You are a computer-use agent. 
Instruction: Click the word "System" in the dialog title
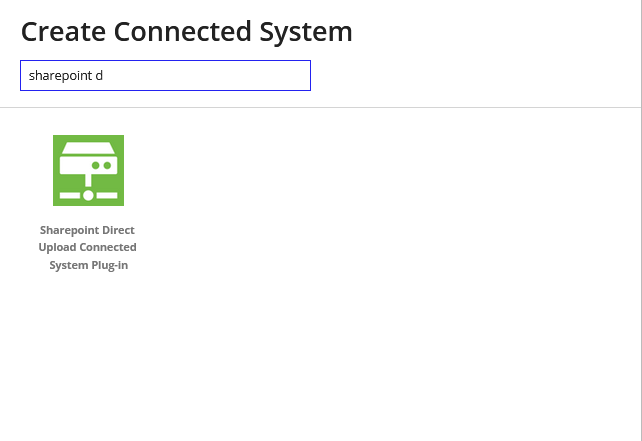click(302, 31)
